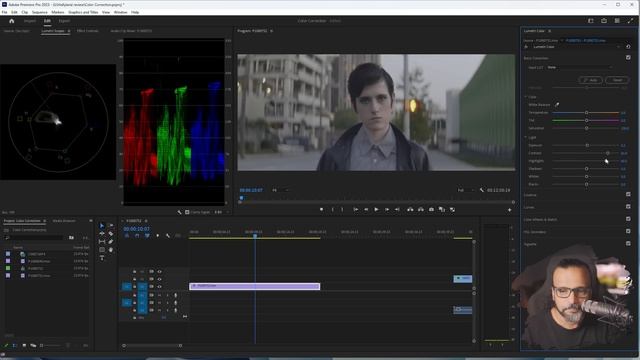This screenshot has height=360, width=640.
Task: Open the File menu
Action: pos(4,12)
